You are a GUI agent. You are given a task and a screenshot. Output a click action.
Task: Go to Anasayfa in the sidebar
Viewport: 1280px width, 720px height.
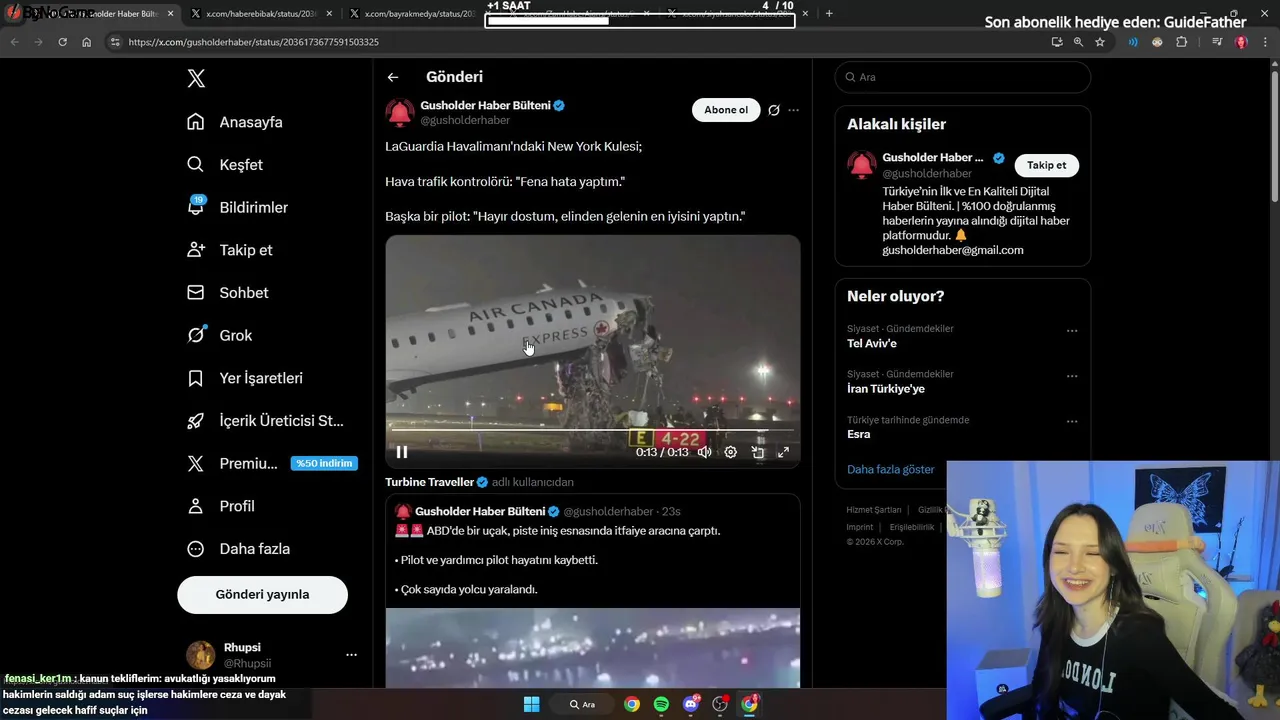[235, 122]
